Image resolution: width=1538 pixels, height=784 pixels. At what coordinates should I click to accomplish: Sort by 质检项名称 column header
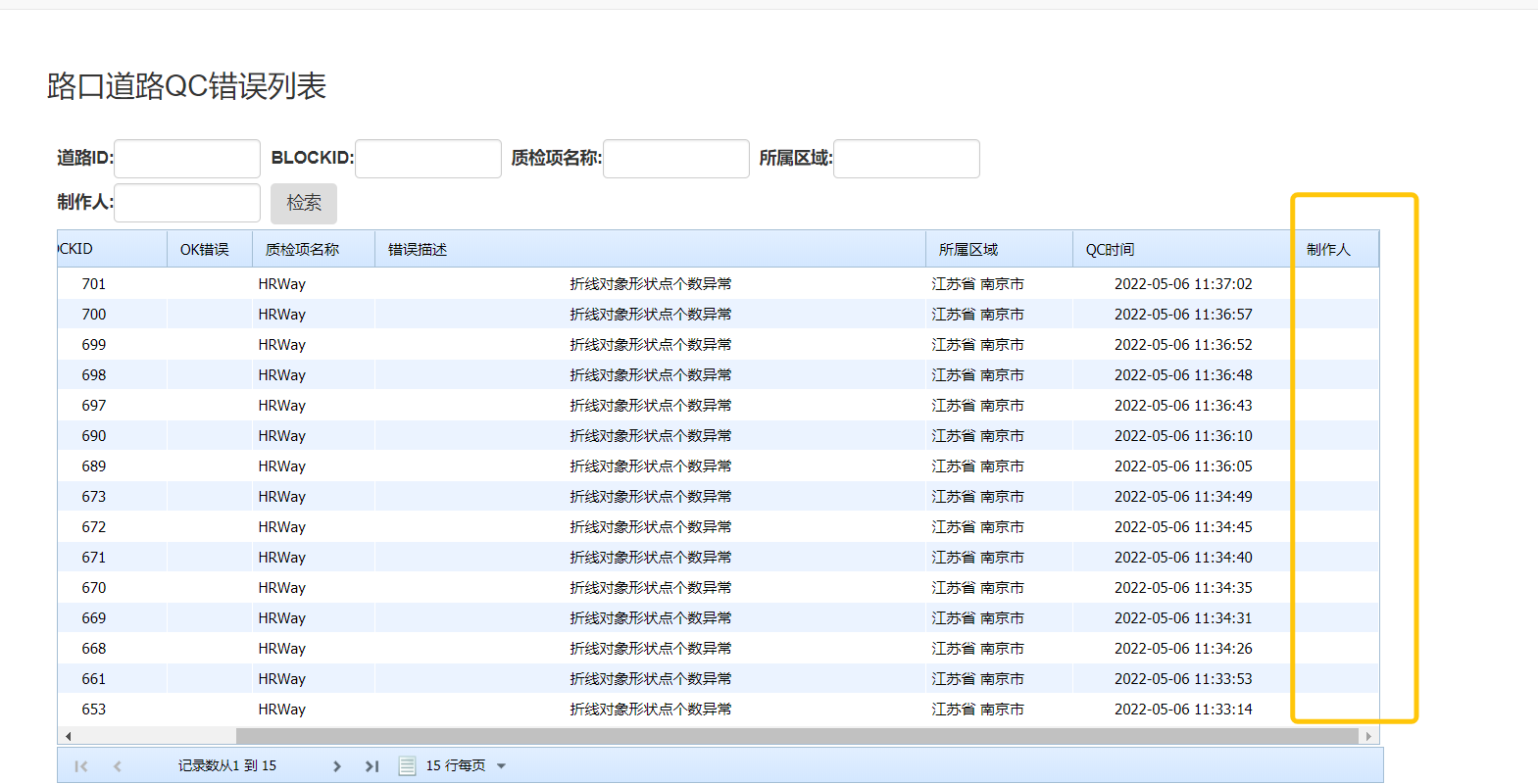pyautogui.click(x=314, y=249)
